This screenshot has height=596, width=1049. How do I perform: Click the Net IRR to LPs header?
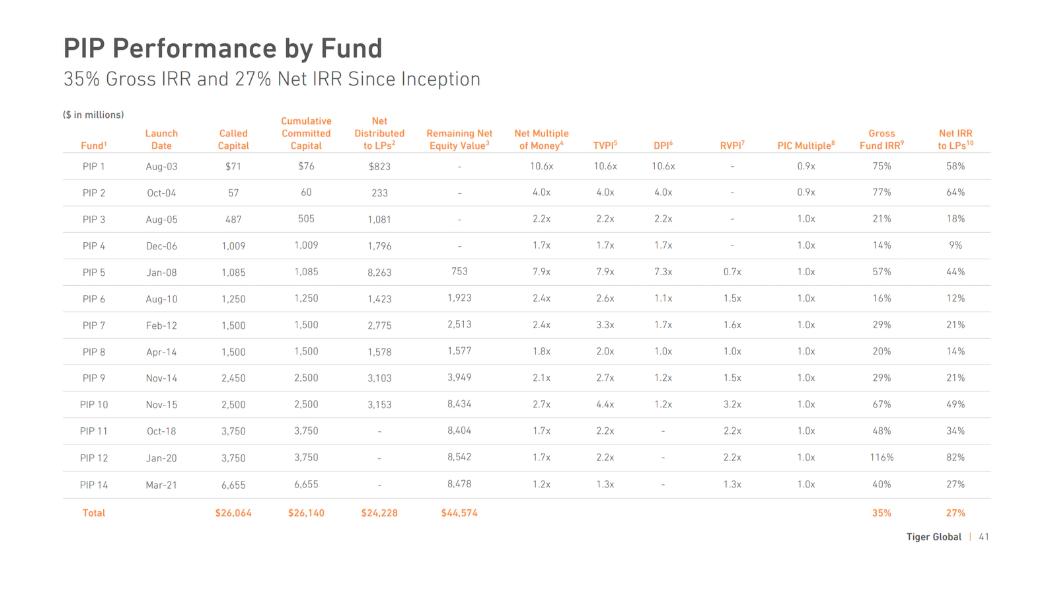point(955,139)
